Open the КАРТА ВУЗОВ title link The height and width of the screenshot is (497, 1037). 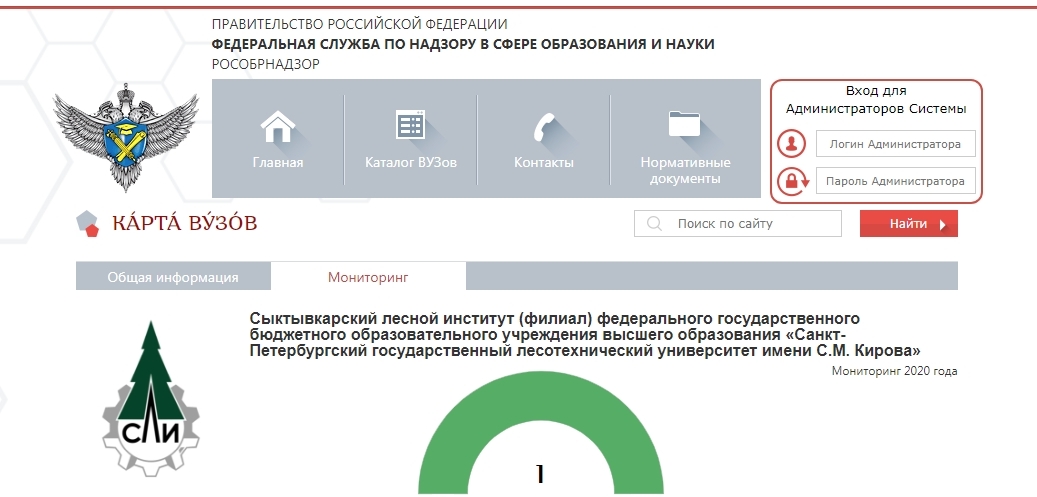tap(185, 223)
